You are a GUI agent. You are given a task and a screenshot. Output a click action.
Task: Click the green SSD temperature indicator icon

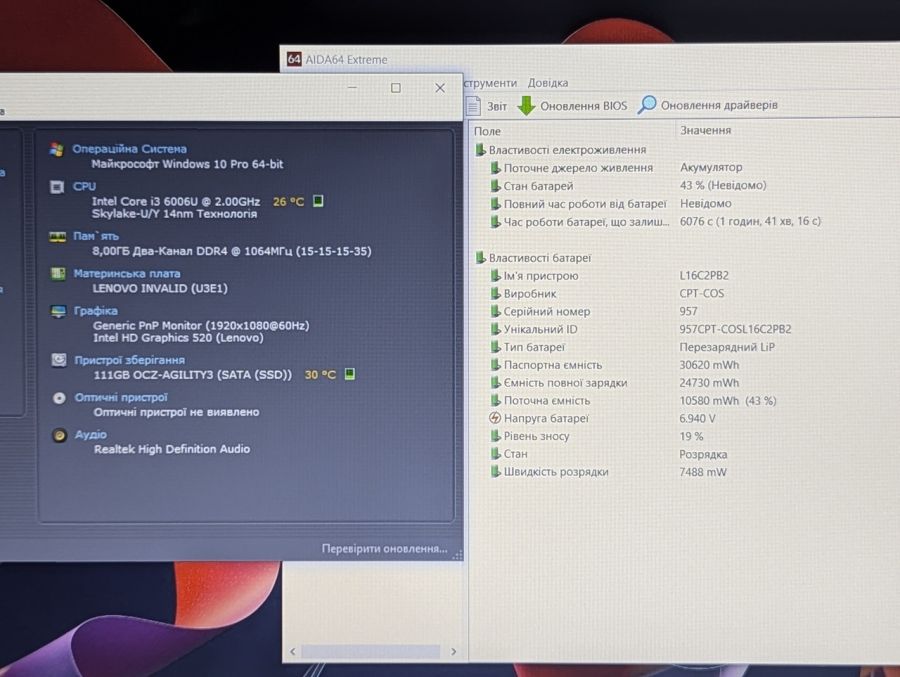(350, 374)
